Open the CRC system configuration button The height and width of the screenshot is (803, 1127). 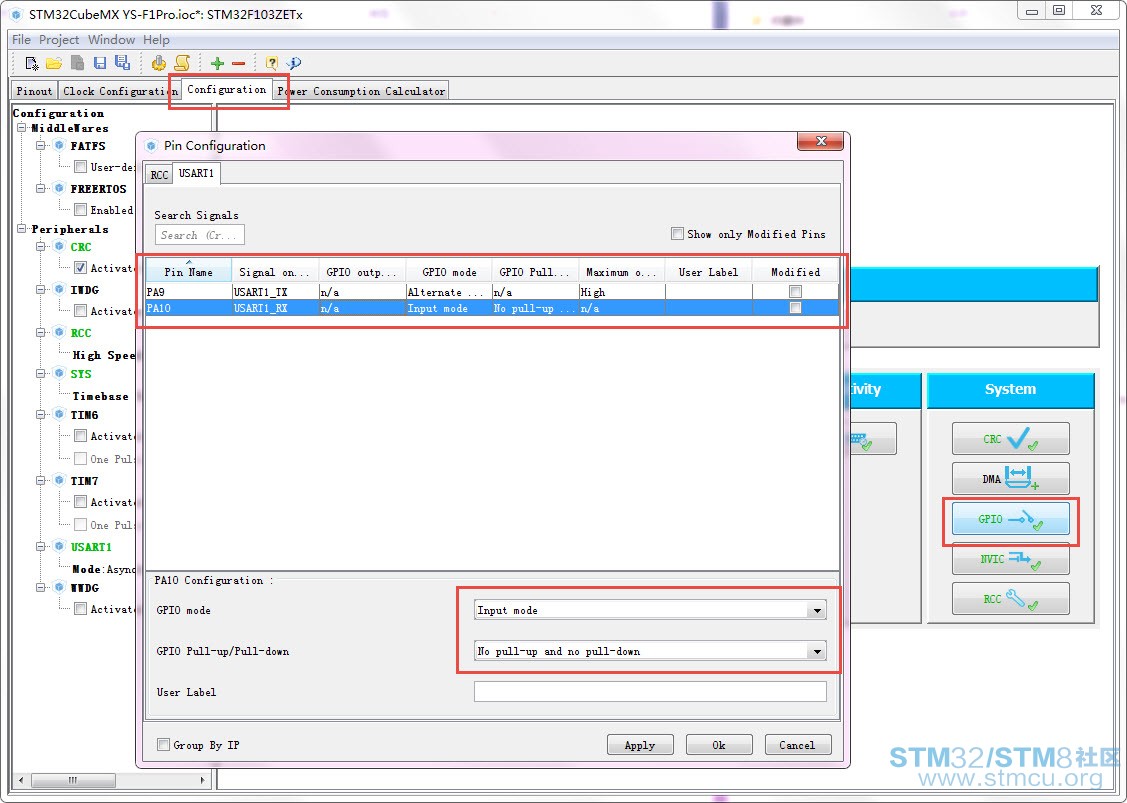[1011, 439]
